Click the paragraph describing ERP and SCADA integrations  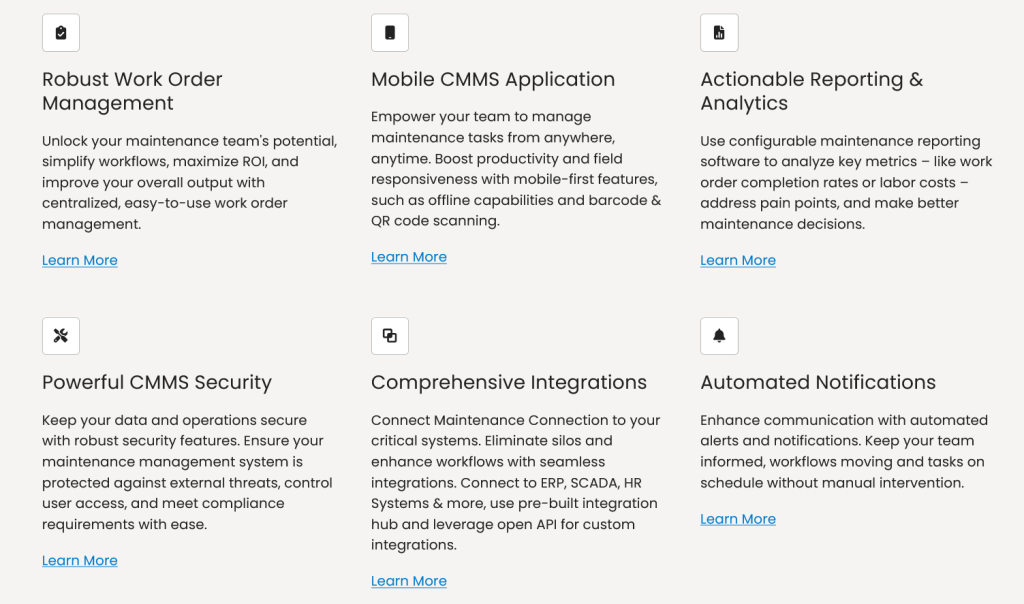pyautogui.click(x=515, y=482)
